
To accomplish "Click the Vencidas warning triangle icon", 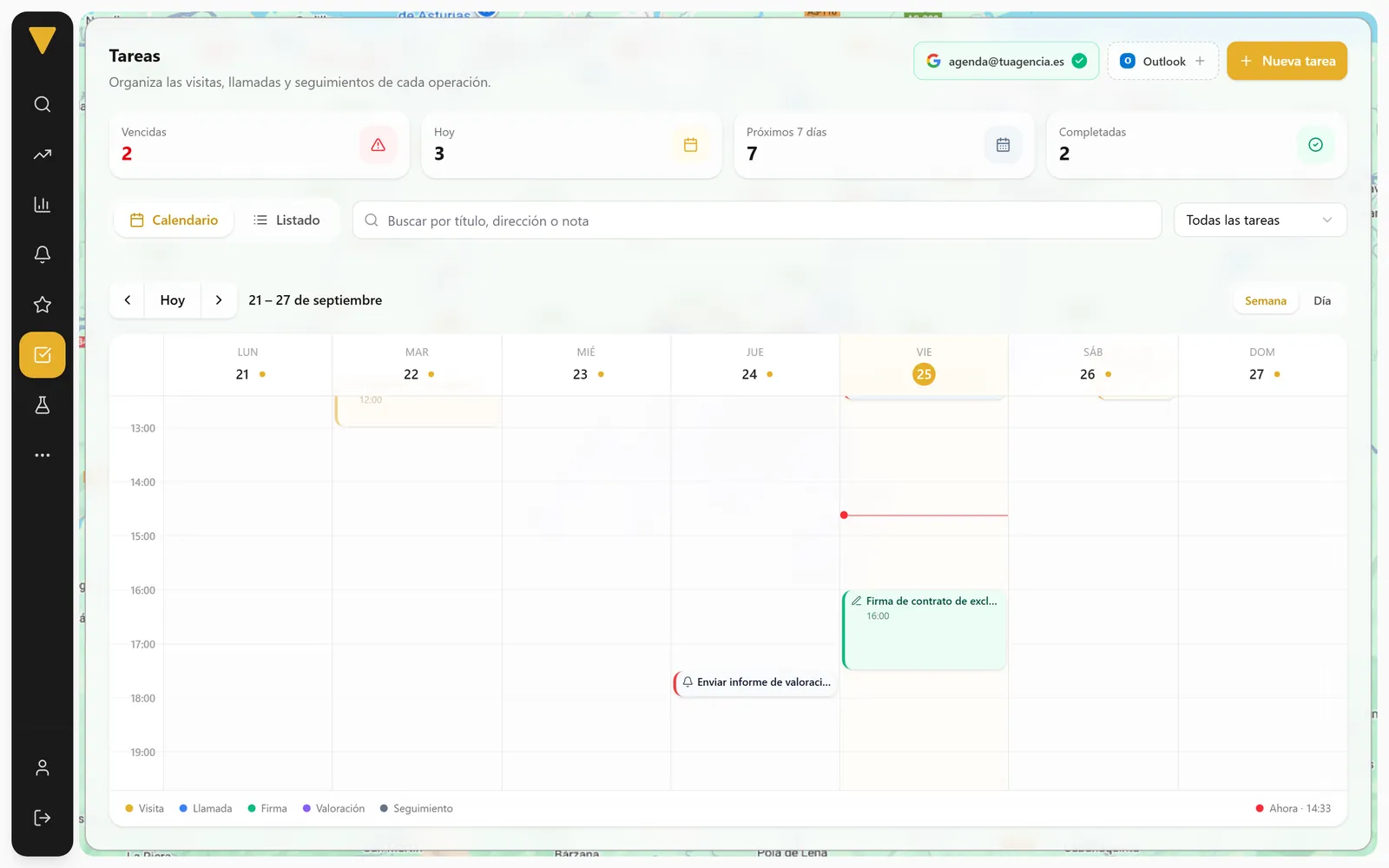I will pyautogui.click(x=379, y=145).
